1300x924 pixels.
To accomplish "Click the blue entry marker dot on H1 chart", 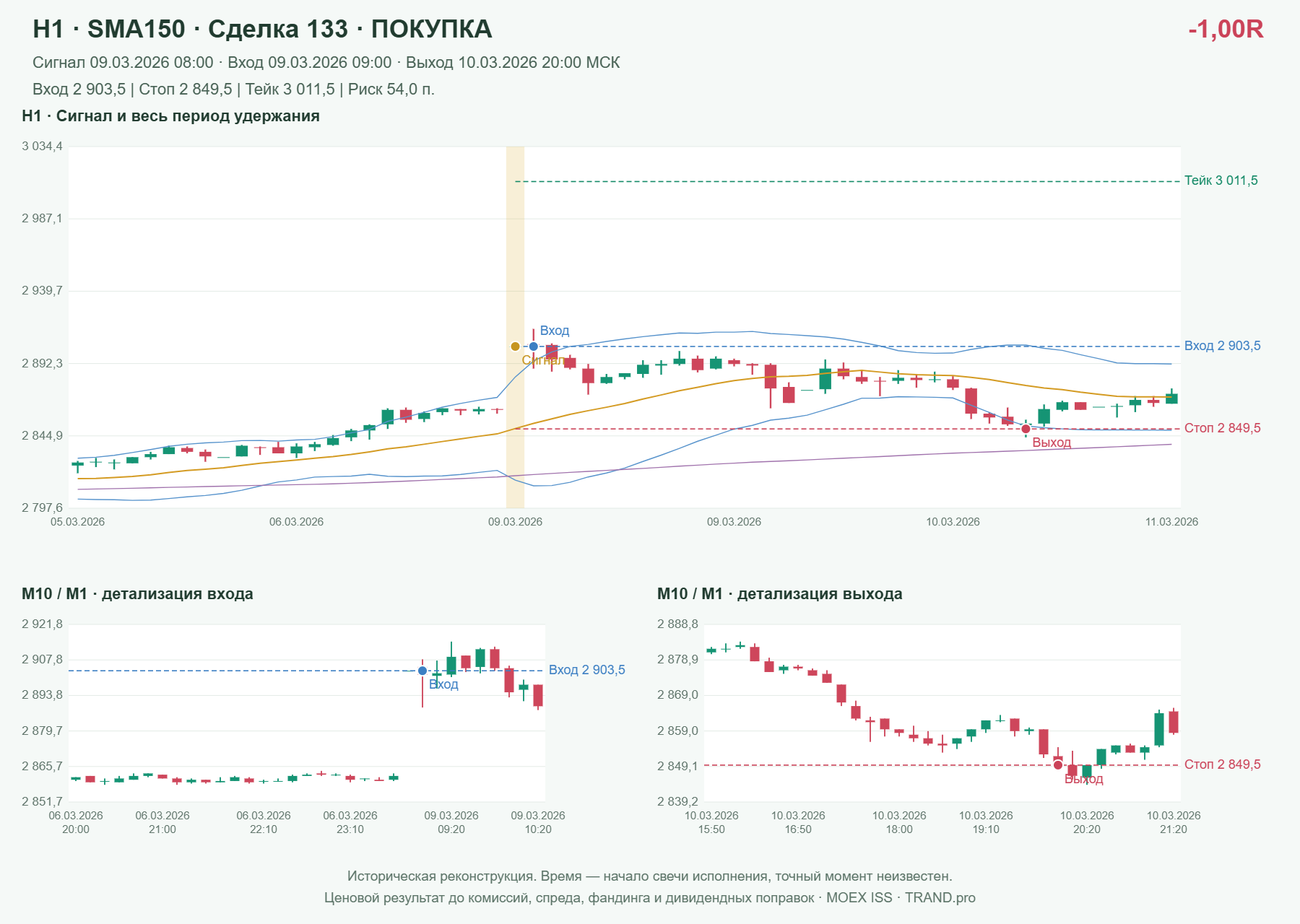I will pyautogui.click(x=534, y=346).
